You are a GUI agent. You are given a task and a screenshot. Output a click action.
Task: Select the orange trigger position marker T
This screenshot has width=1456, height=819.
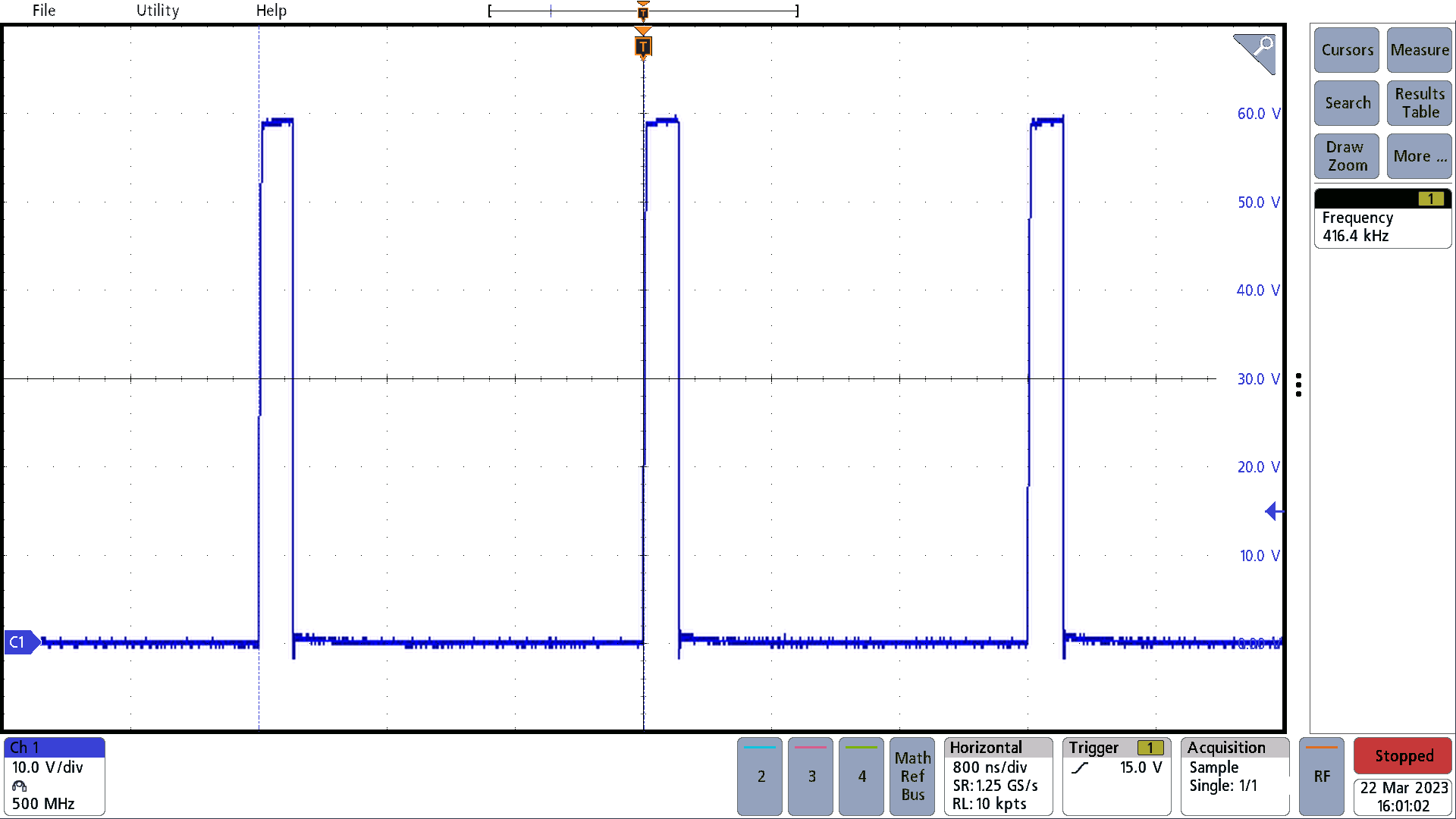point(643,47)
